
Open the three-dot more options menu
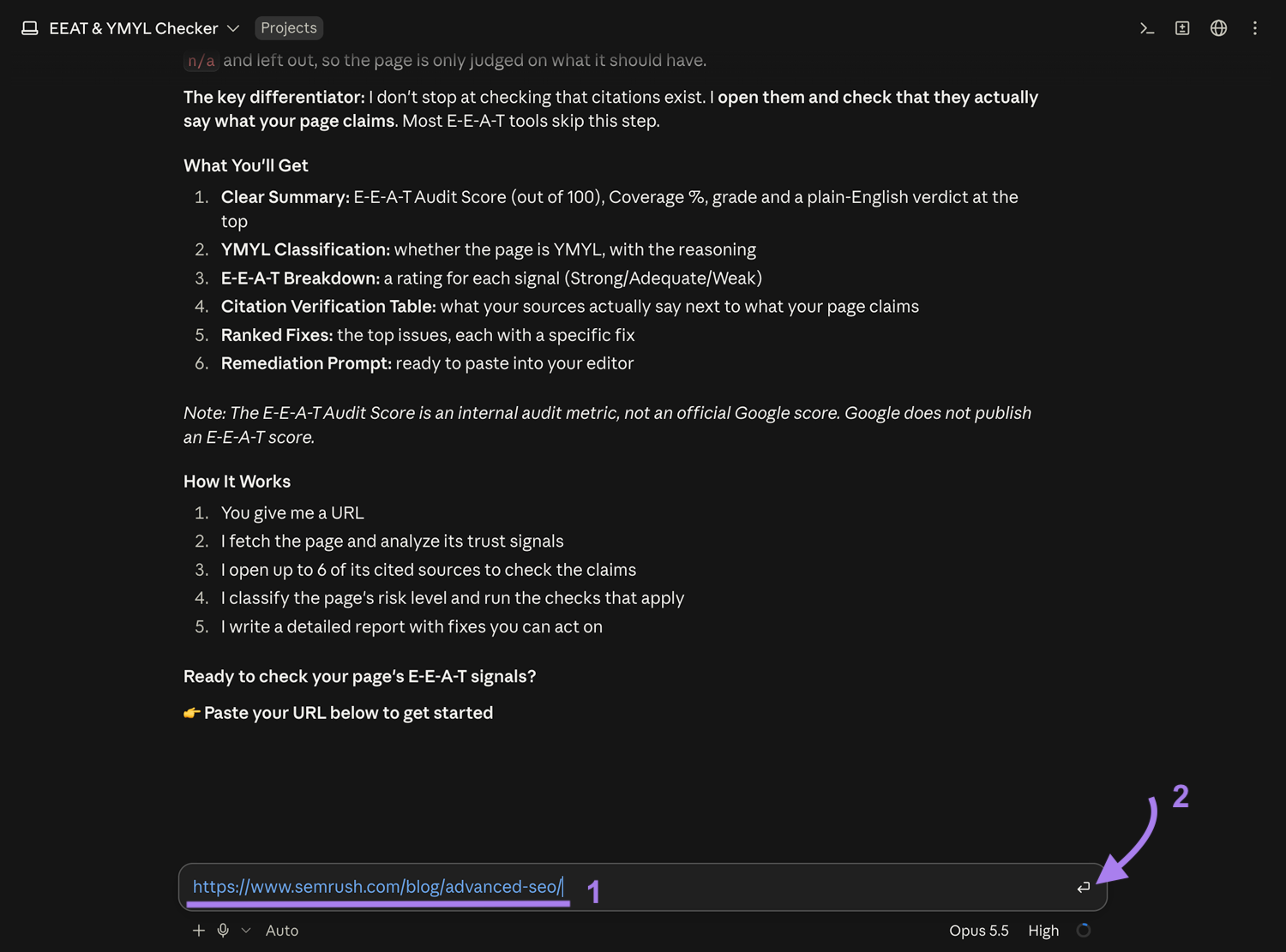click(x=1254, y=28)
